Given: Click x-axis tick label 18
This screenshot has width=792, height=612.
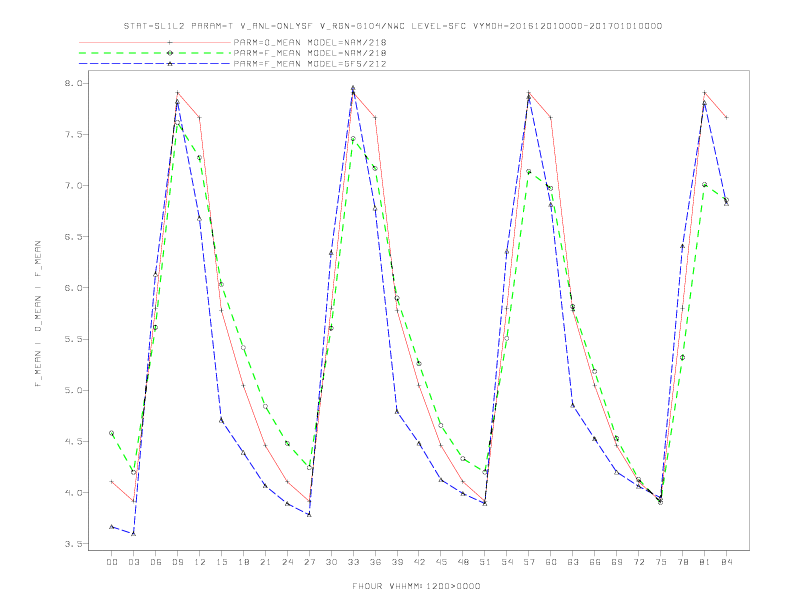Looking at the screenshot, I should pyautogui.click(x=243, y=562).
